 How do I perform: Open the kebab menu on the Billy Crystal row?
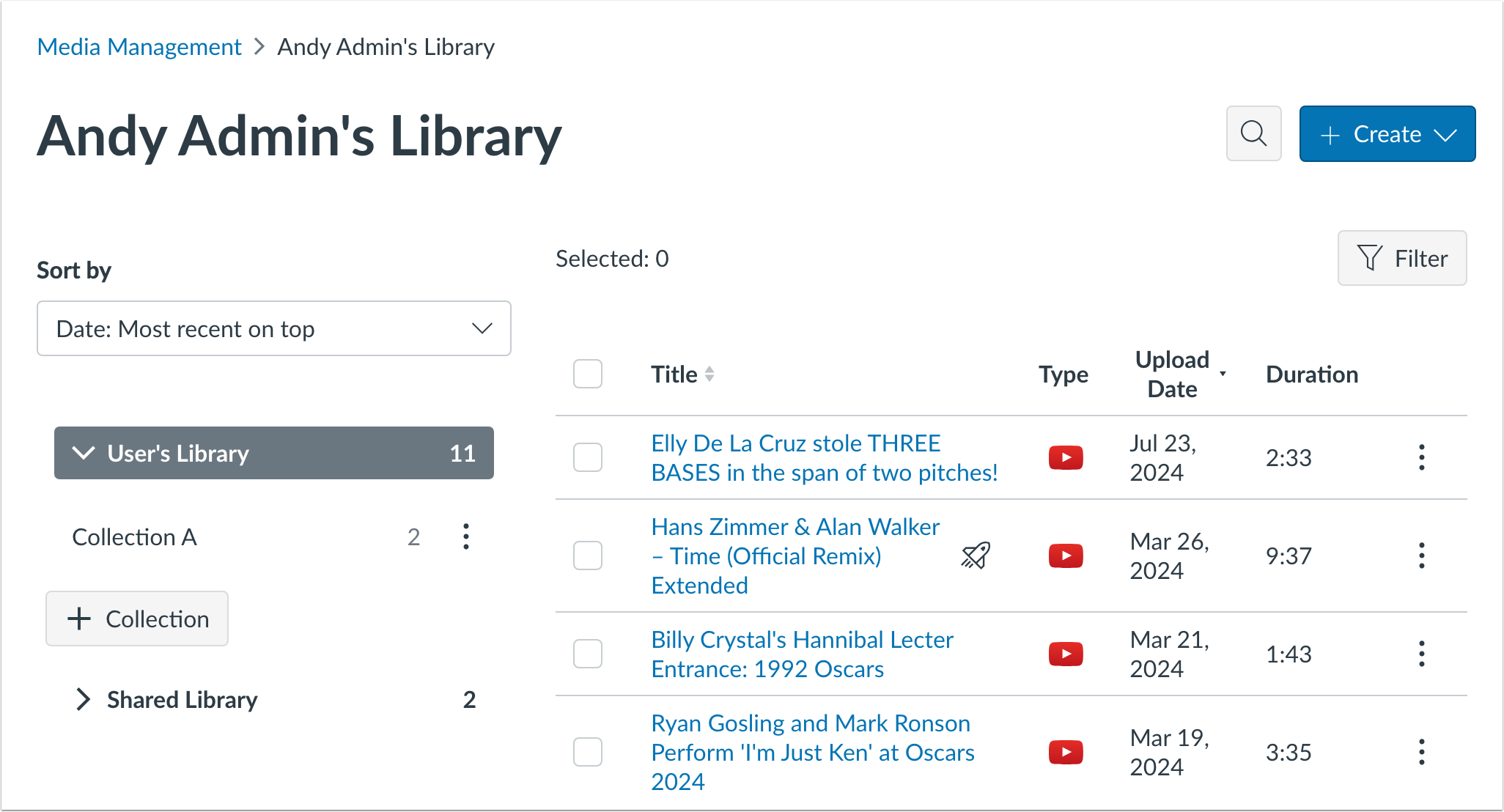(x=1421, y=653)
